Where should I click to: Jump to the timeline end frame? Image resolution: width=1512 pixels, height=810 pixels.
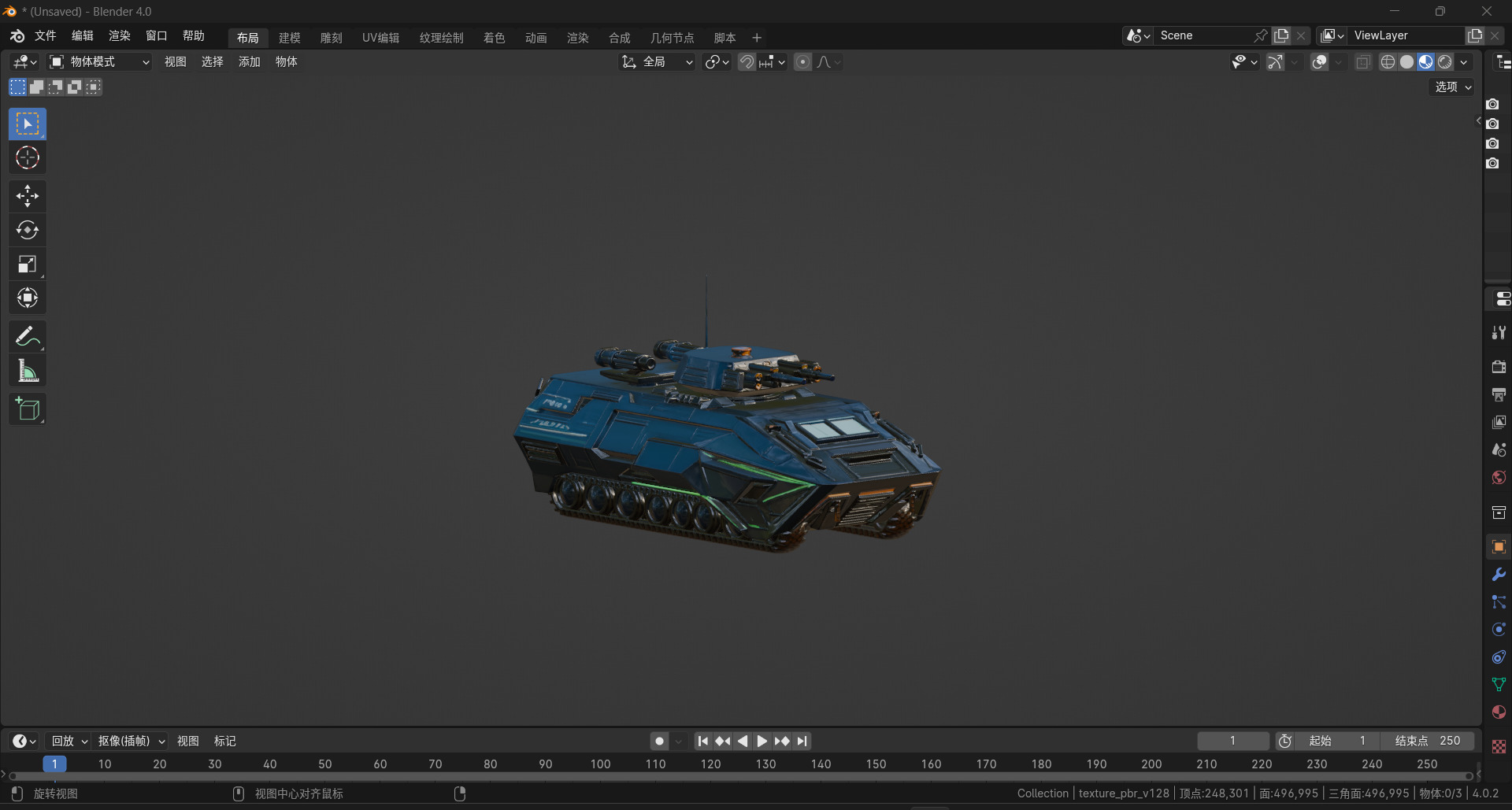pos(802,742)
